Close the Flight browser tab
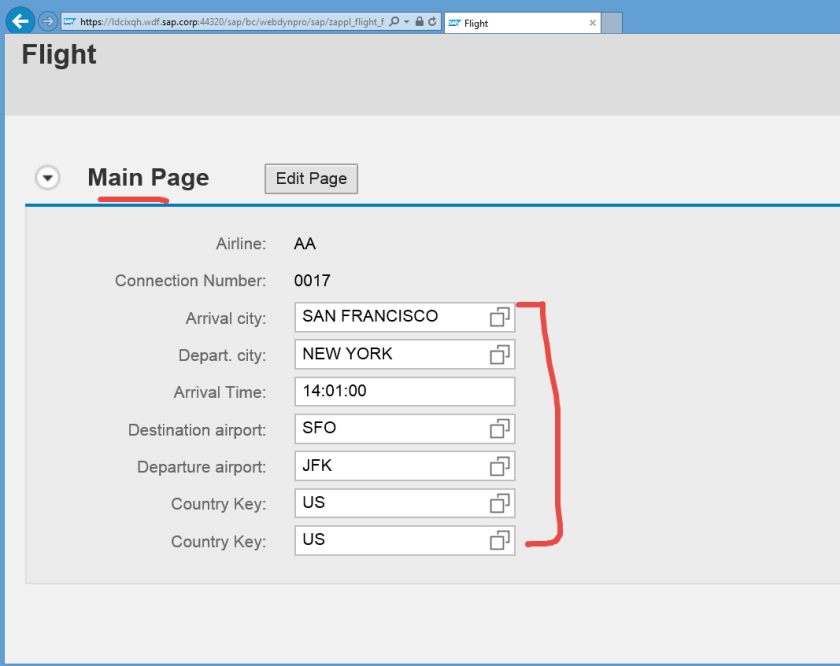This screenshot has width=840, height=666. pyautogui.click(x=592, y=23)
